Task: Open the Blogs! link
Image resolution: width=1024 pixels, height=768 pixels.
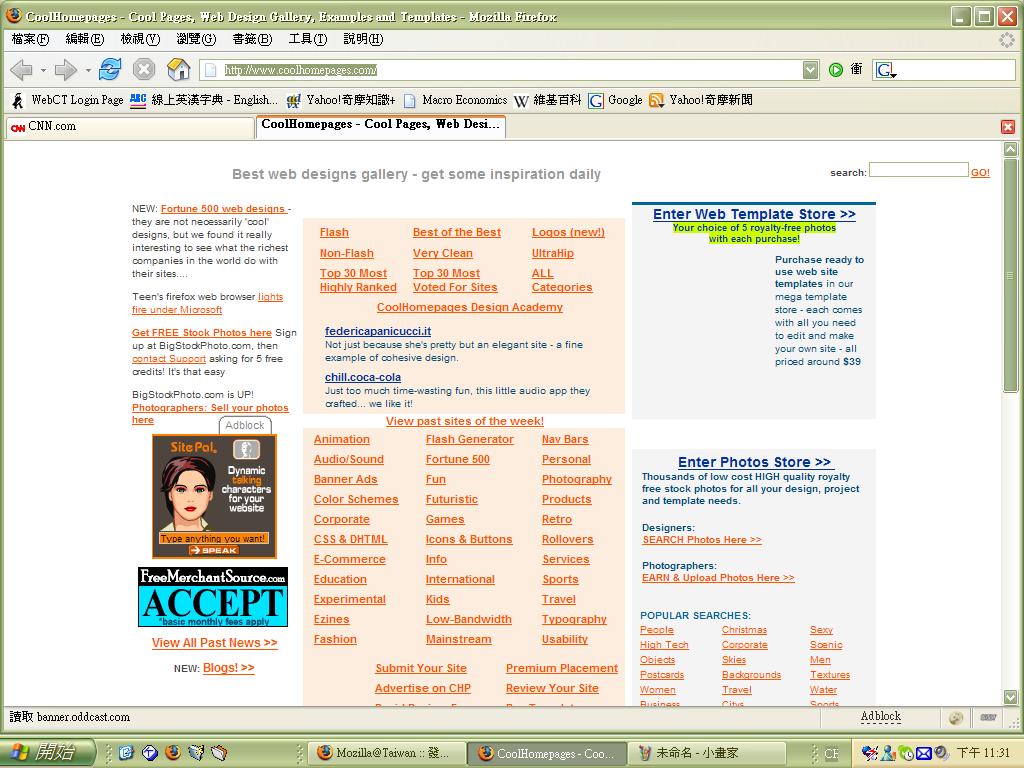Action: 229,668
